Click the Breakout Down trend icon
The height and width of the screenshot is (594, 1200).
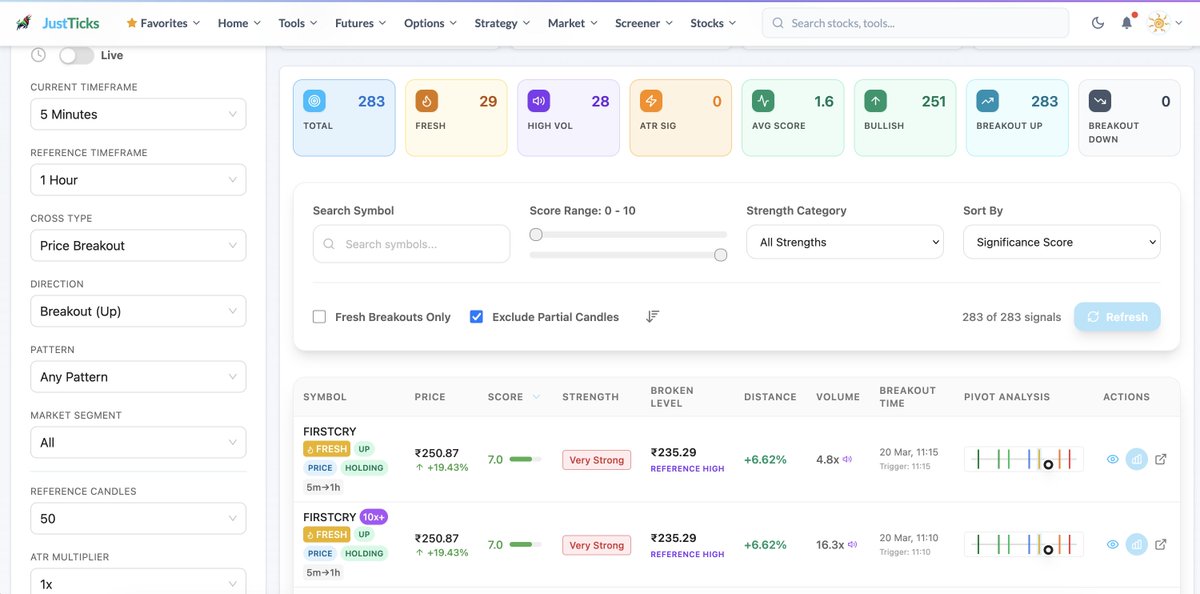click(x=1099, y=101)
